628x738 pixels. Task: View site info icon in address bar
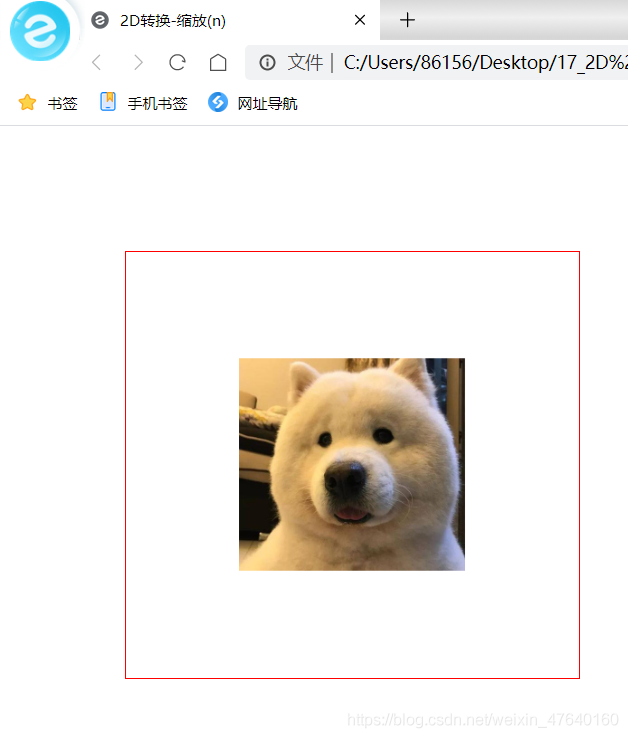tap(267, 62)
